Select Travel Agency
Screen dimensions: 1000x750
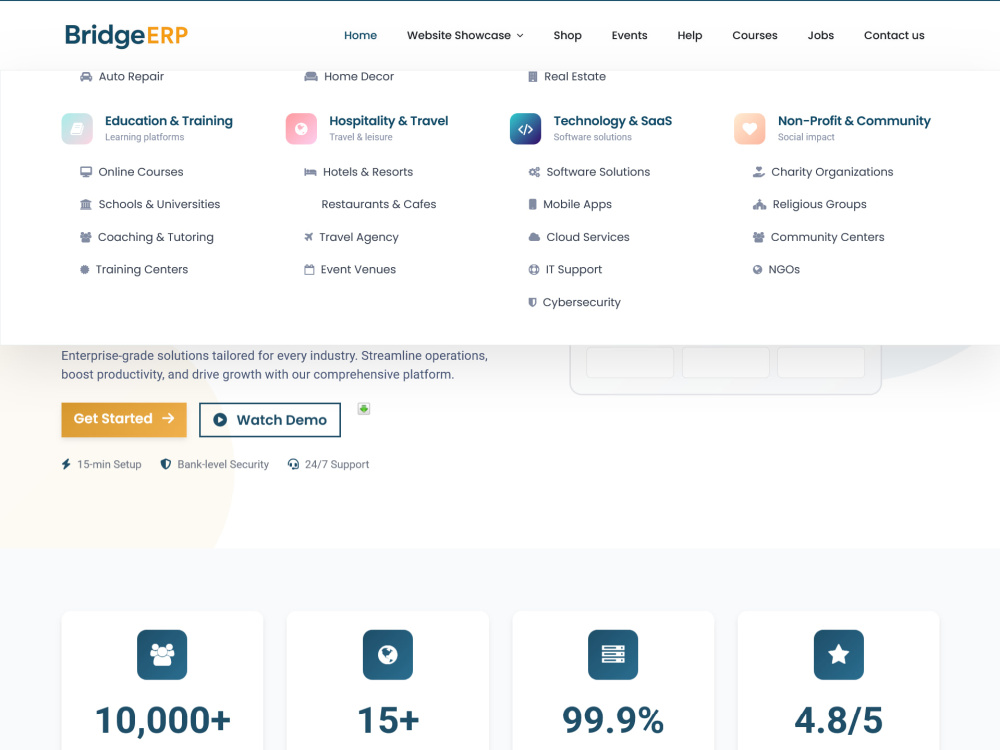click(358, 237)
